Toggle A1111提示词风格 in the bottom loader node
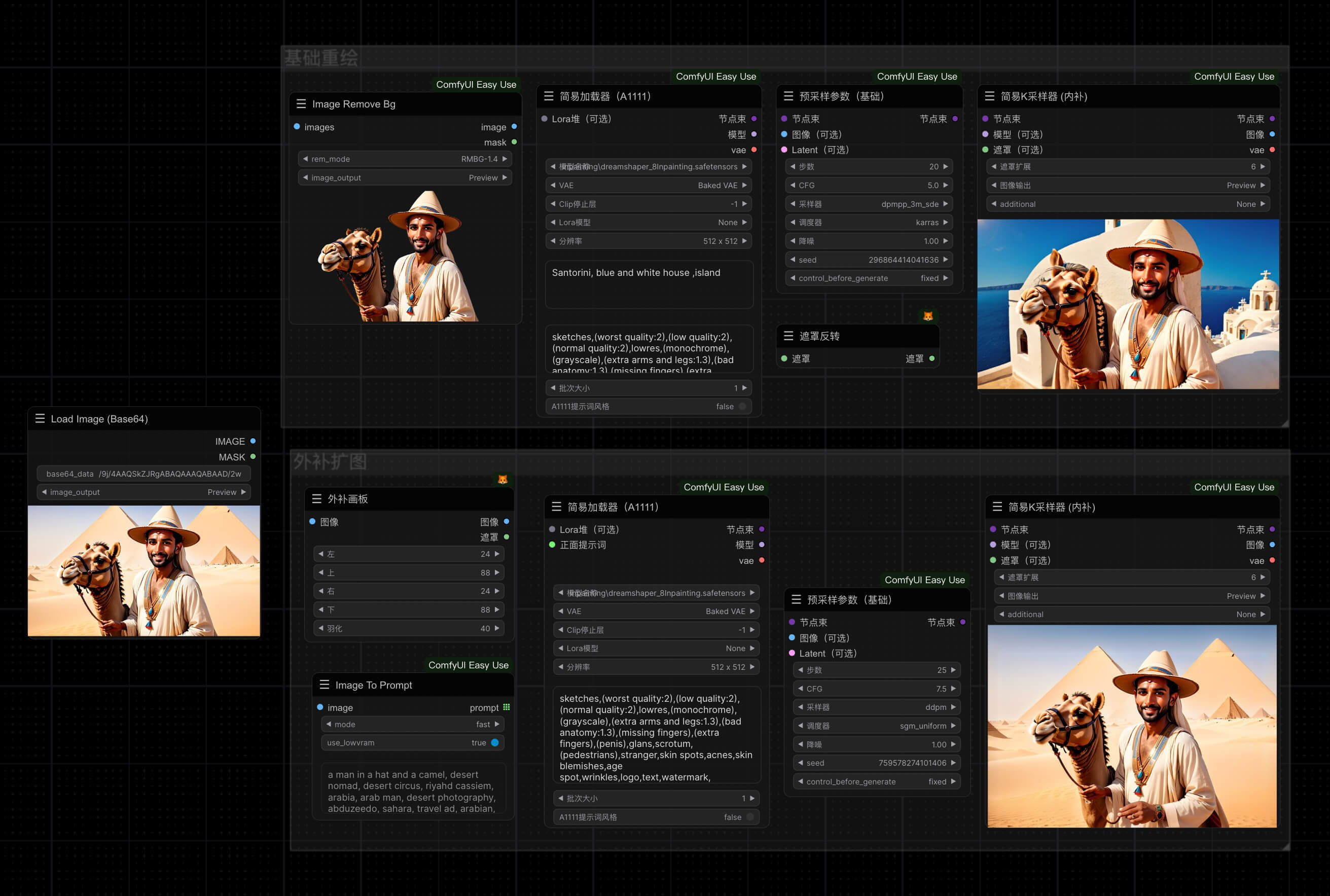 pos(750,817)
